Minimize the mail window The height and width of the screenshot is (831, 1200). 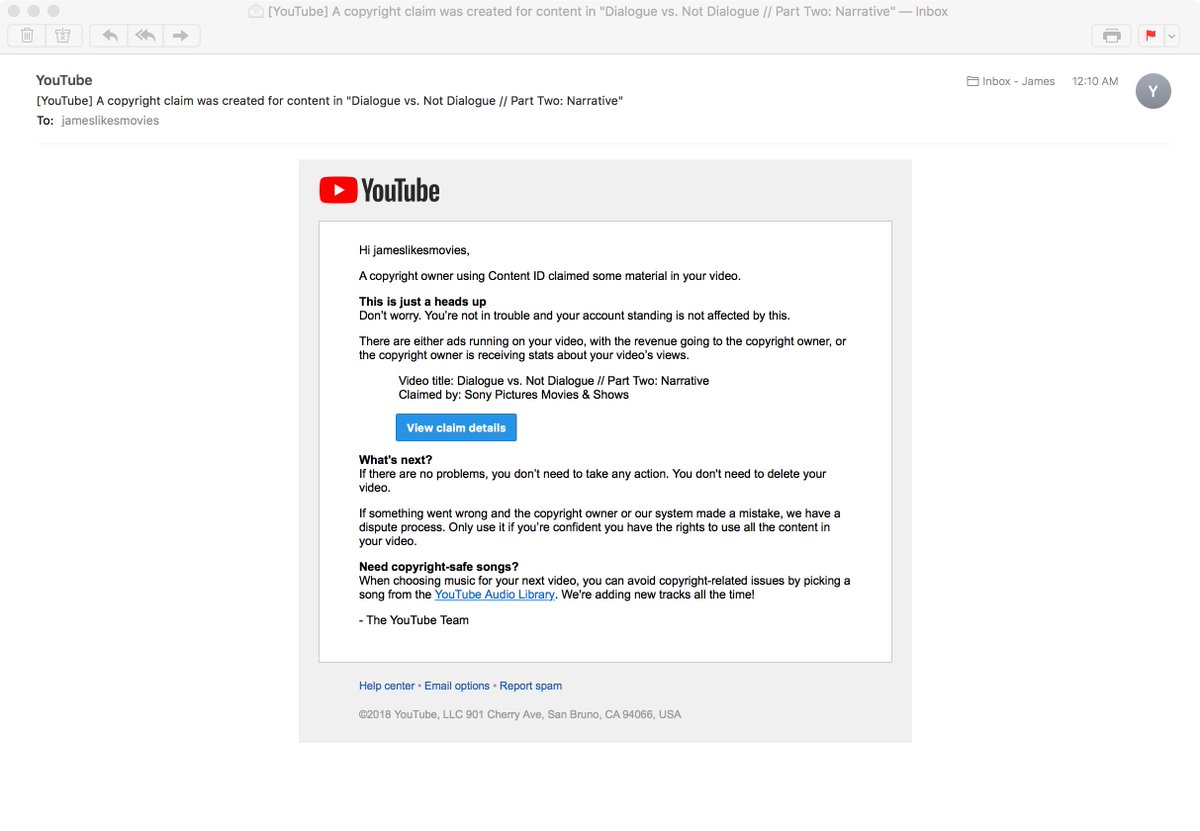point(35,11)
